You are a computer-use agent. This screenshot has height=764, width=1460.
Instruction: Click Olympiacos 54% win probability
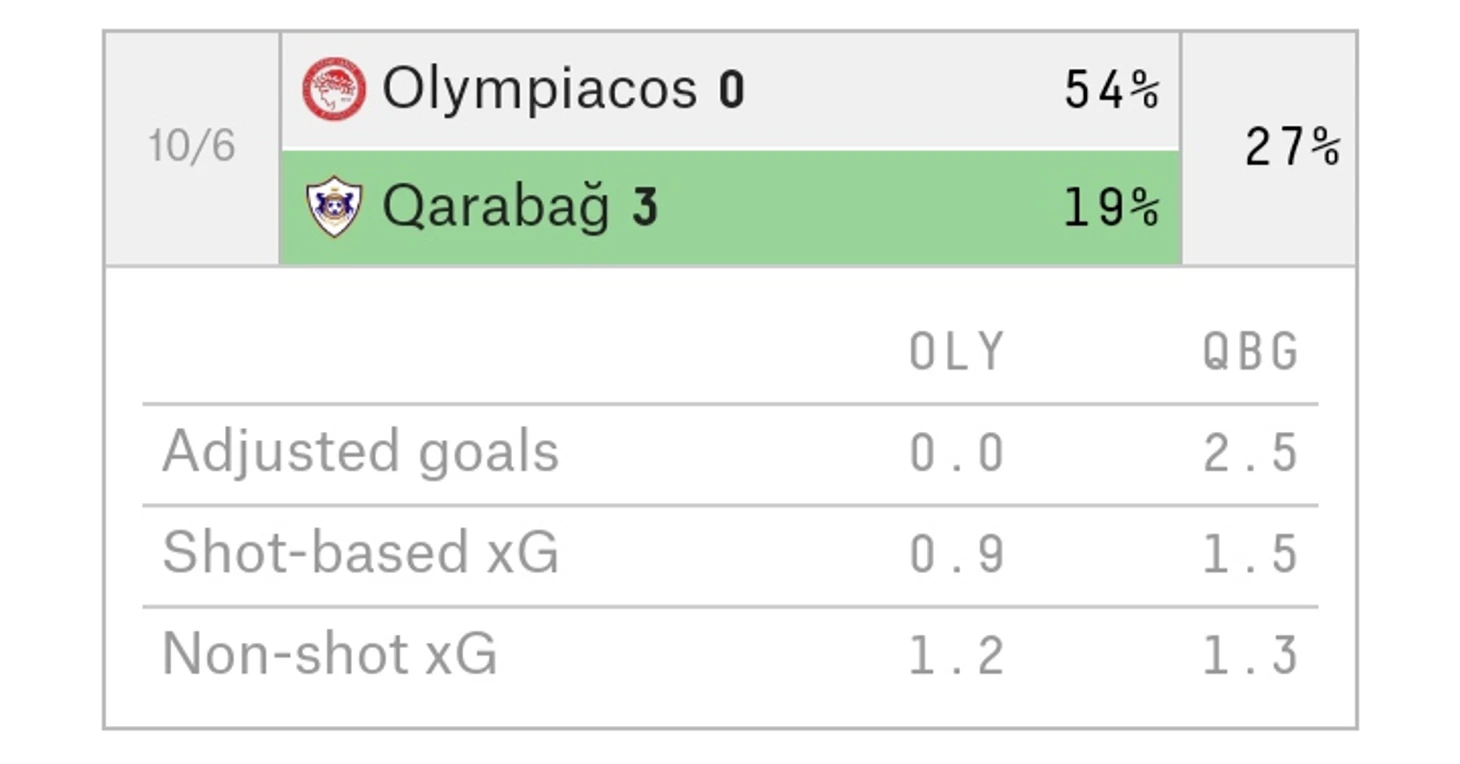click(x=1112, y=91)
